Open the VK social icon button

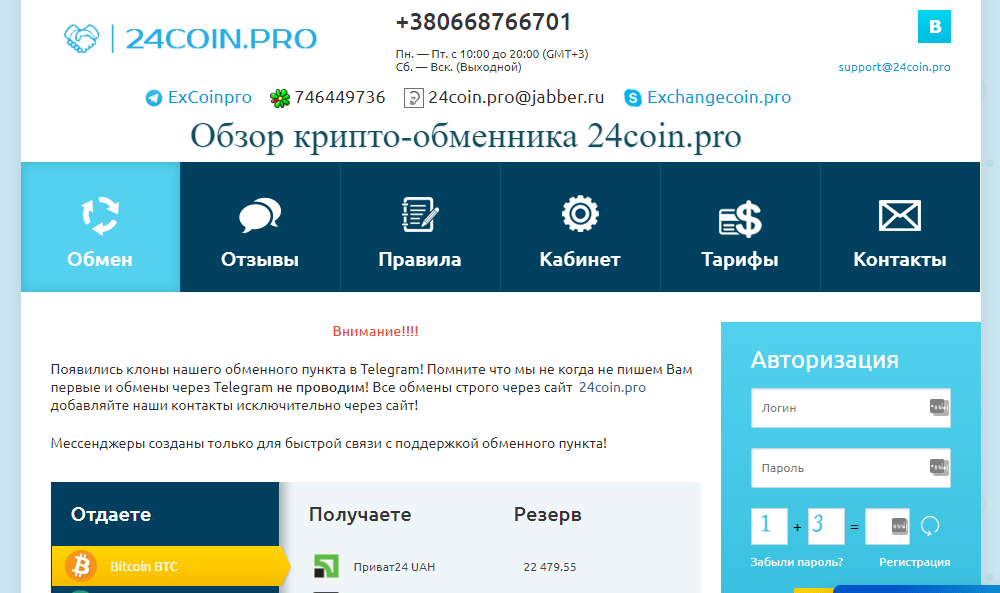click(934, 26)
